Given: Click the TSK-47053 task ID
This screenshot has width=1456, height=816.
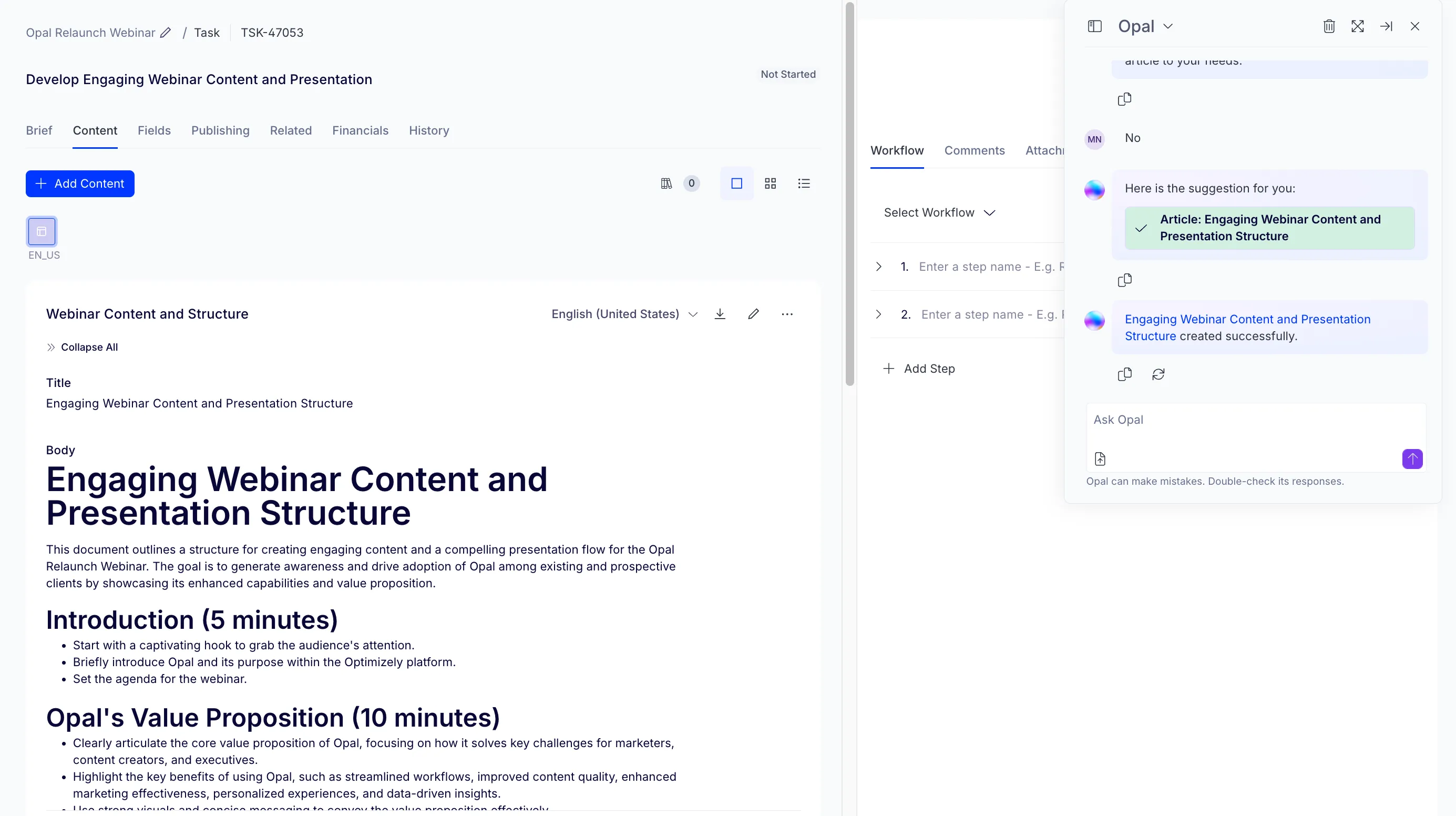Looking at the screenshot, I should [x=272, y=33].
